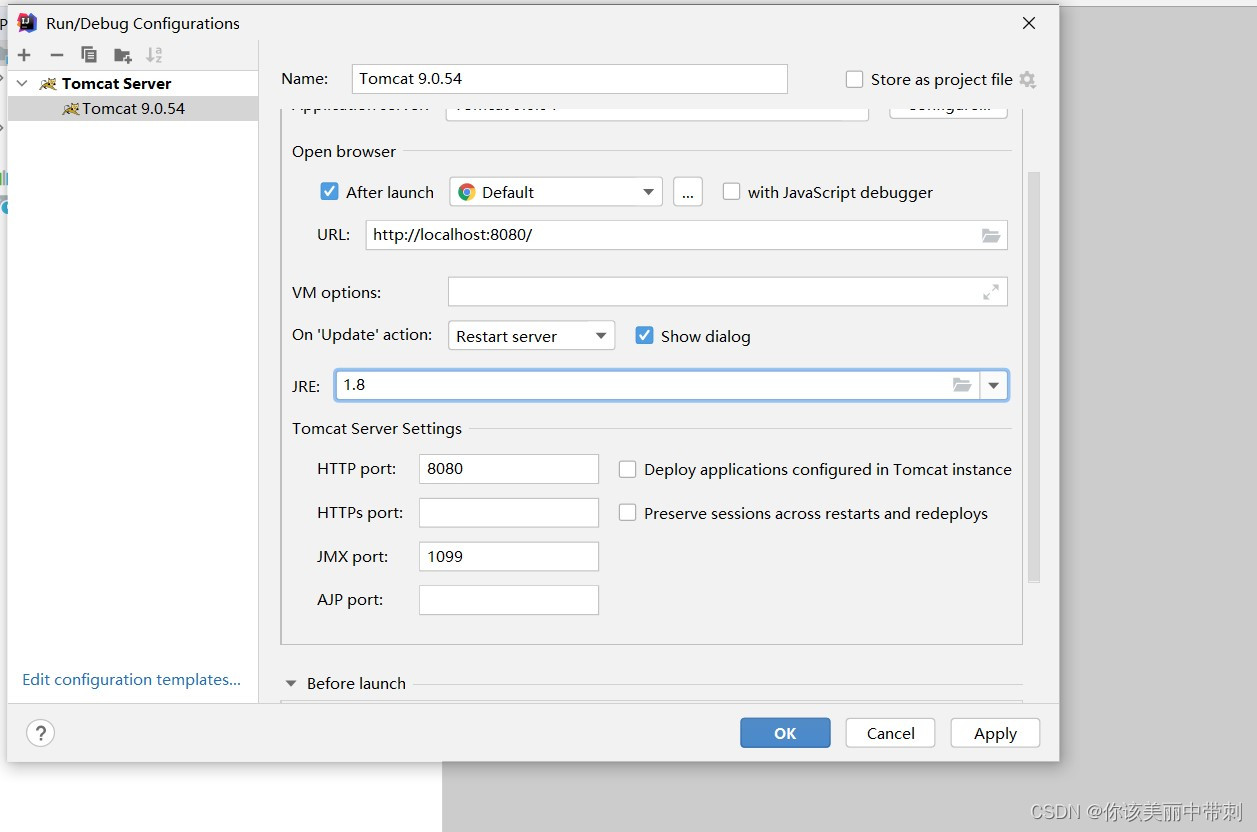Select Tomcat 9.0.54 in configuration tree
Image resolution: width=1257 pixels, height=832 pixels.
[133, 108]
